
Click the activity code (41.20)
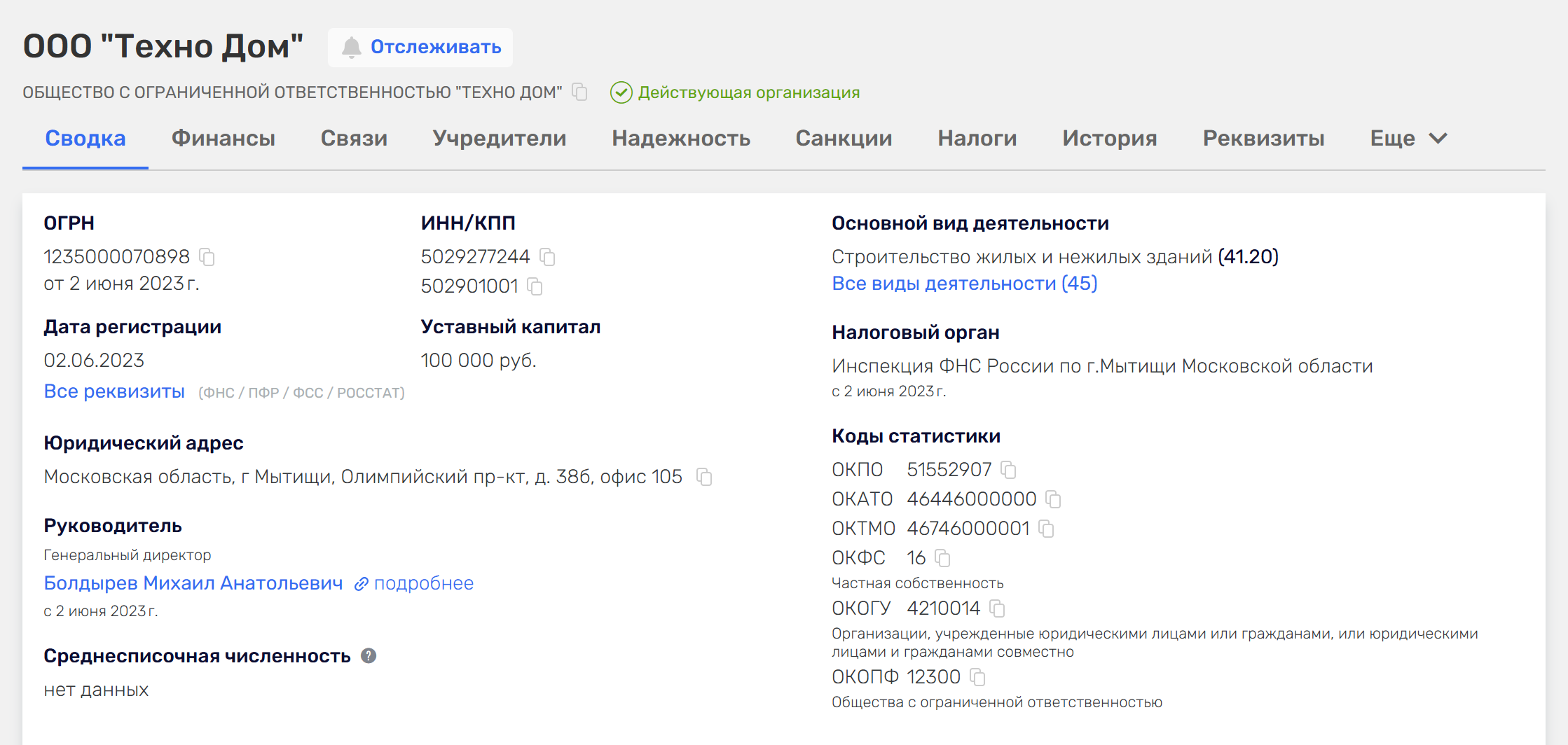pyautogui.click(x=1249, y=257)
